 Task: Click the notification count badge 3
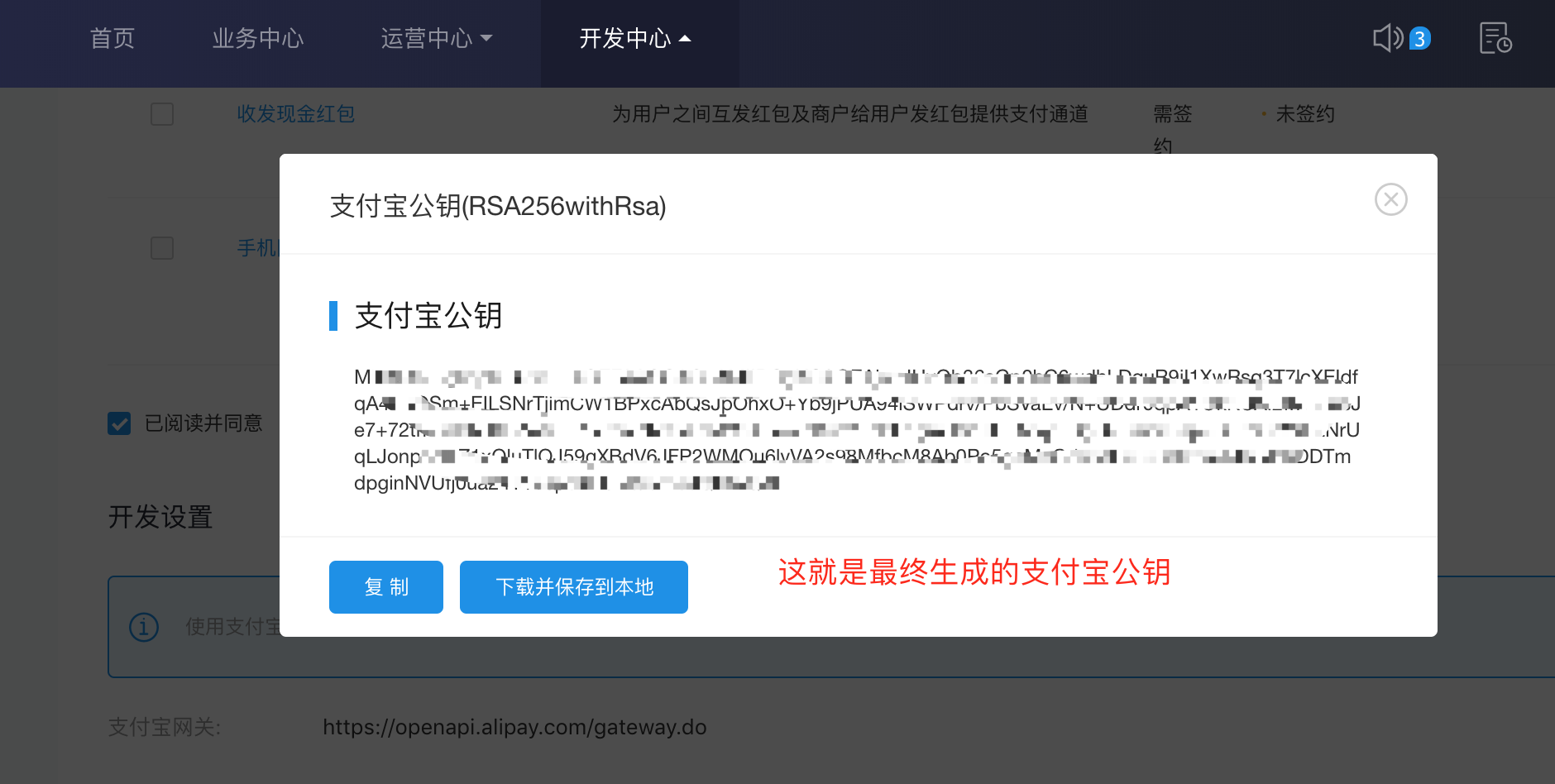coord(1419,39)
